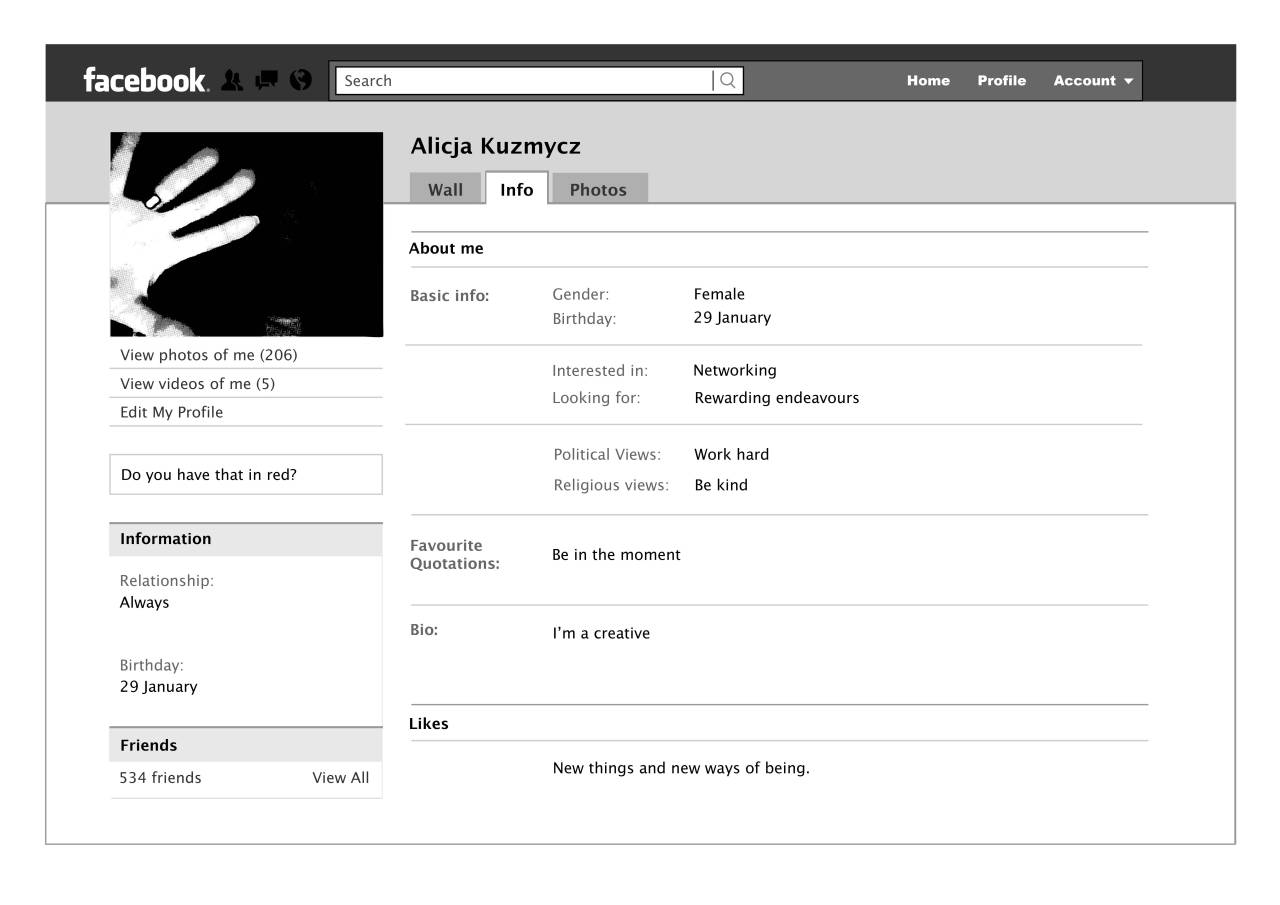This screenshot has width=1280, height=905.
Task: Click the Gender value Female
Action: [719, 294]
